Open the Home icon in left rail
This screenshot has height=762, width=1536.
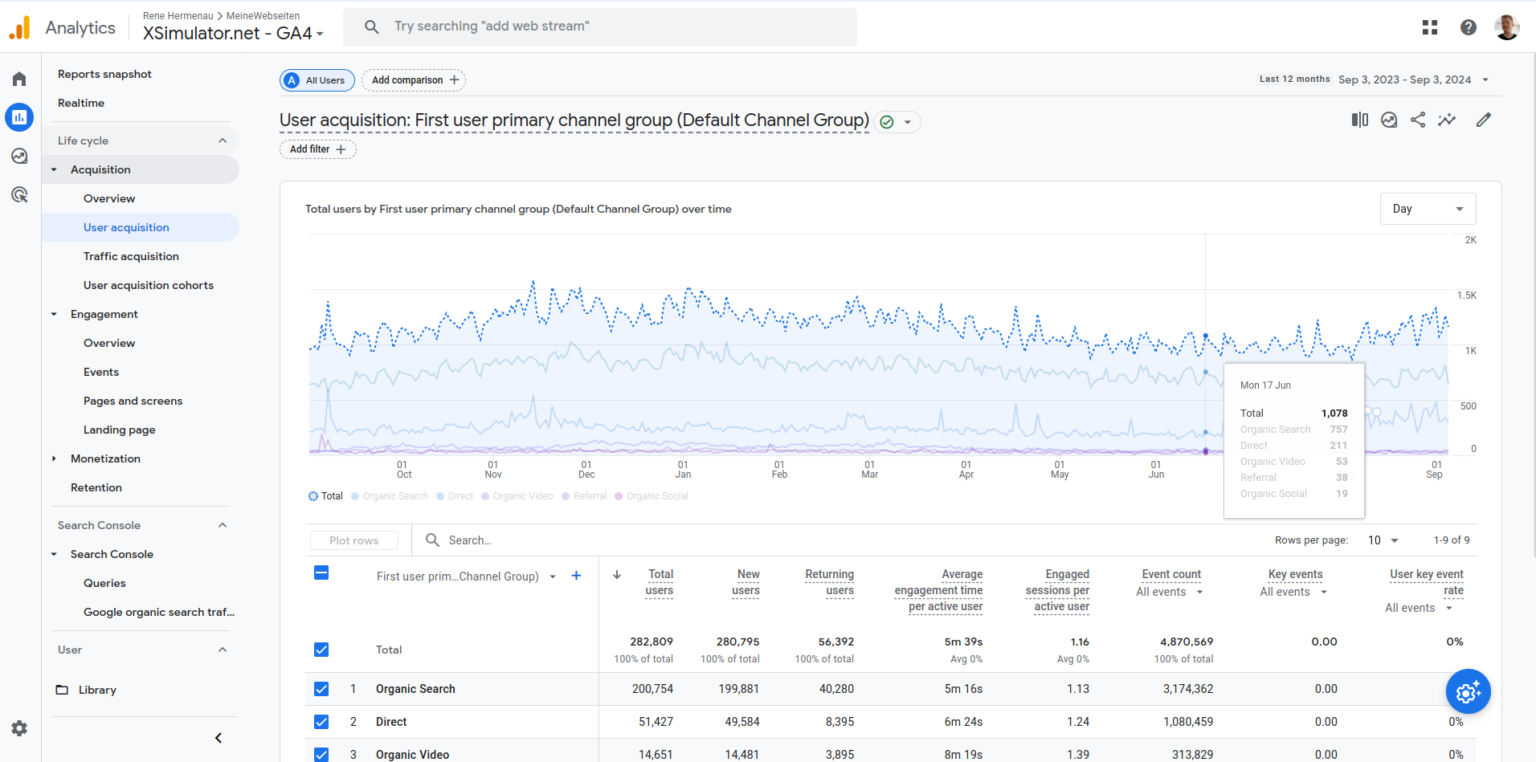19,79
